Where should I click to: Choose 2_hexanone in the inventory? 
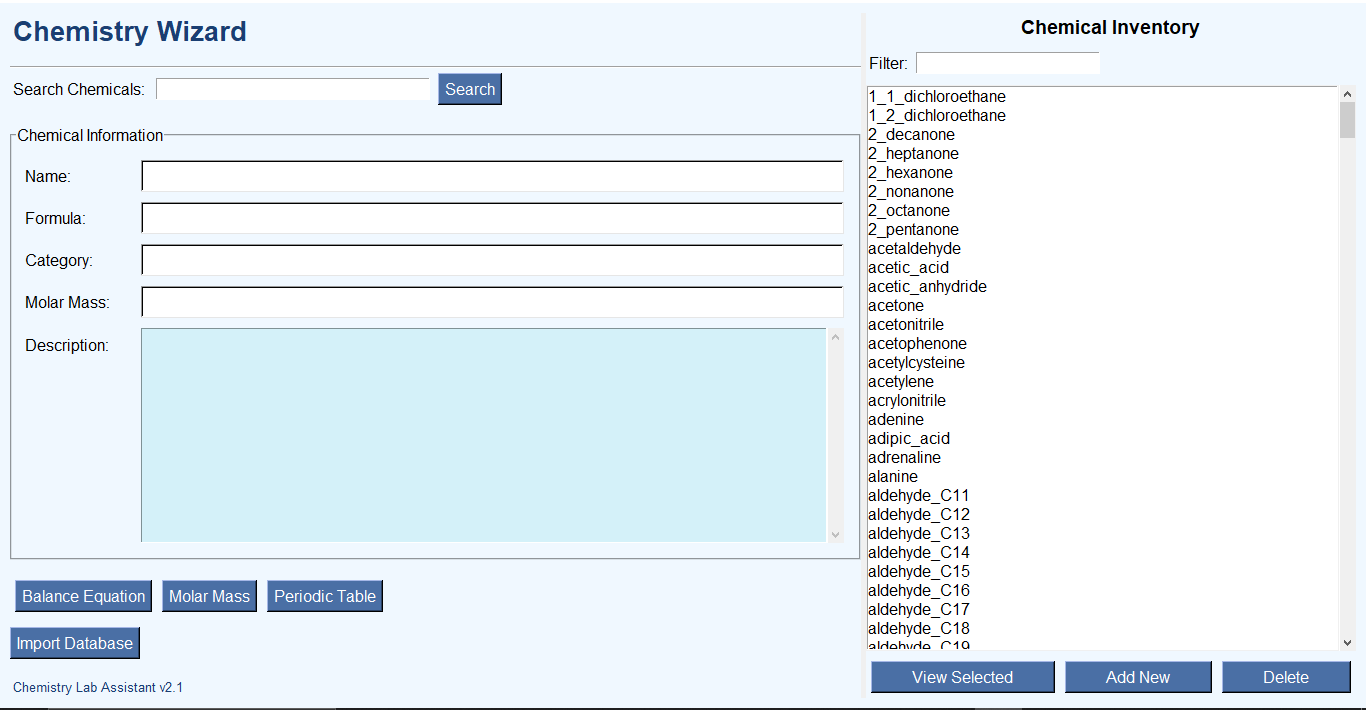(x=1103, y=173)
